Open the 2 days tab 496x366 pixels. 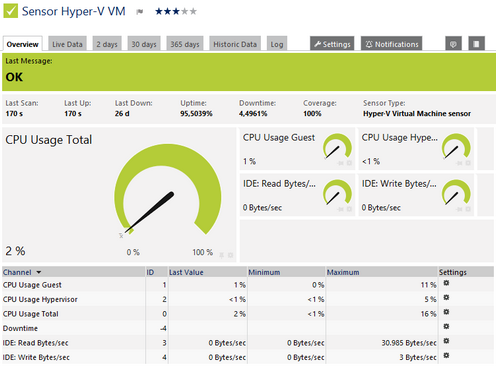click(x=107, y=44)
